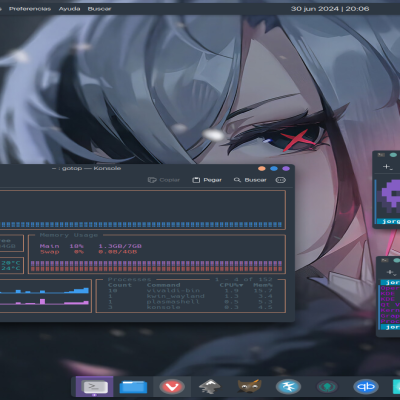Open the Konsole toolbar overflow menu icon
Screen dimensions: 400x400
click(x=281, y=180)
